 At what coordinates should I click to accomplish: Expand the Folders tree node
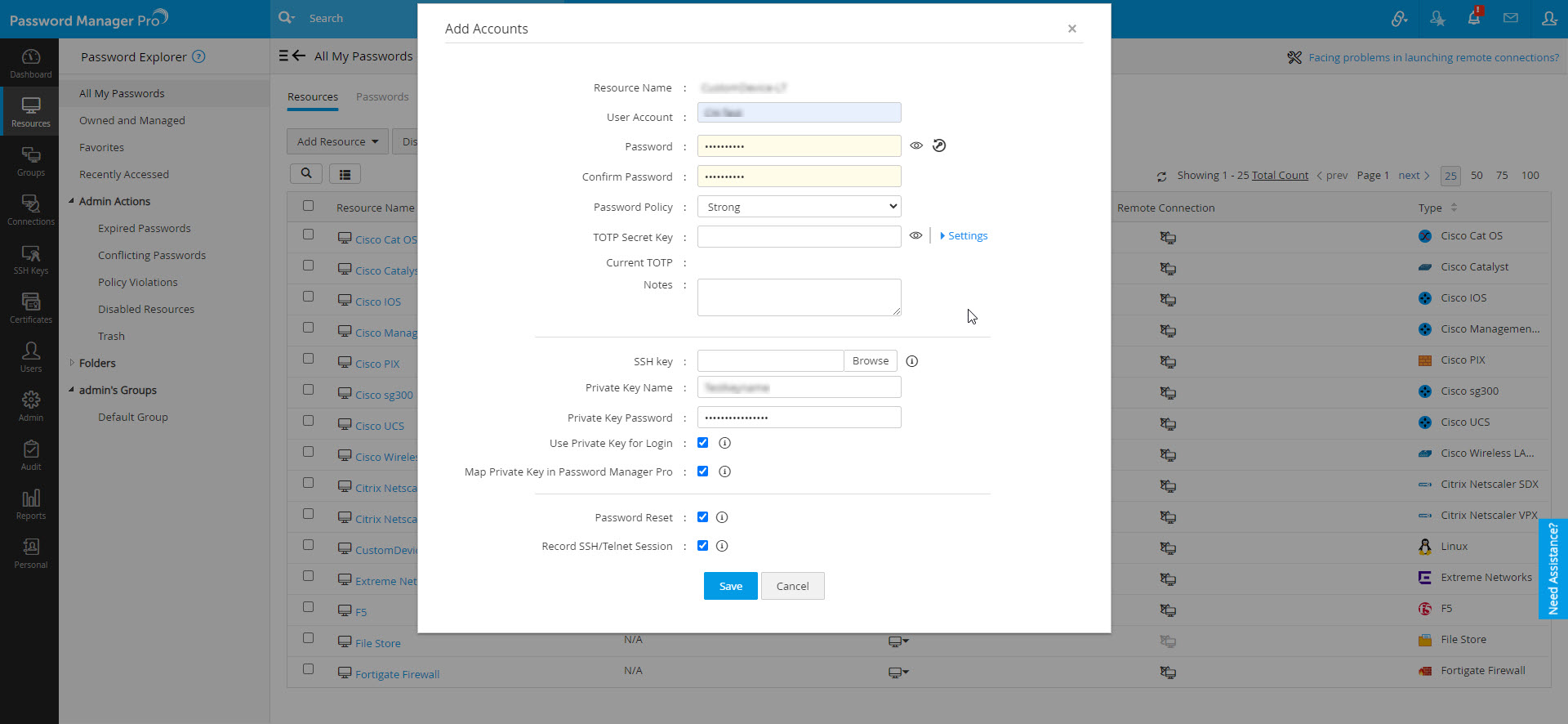pos(73,363)
